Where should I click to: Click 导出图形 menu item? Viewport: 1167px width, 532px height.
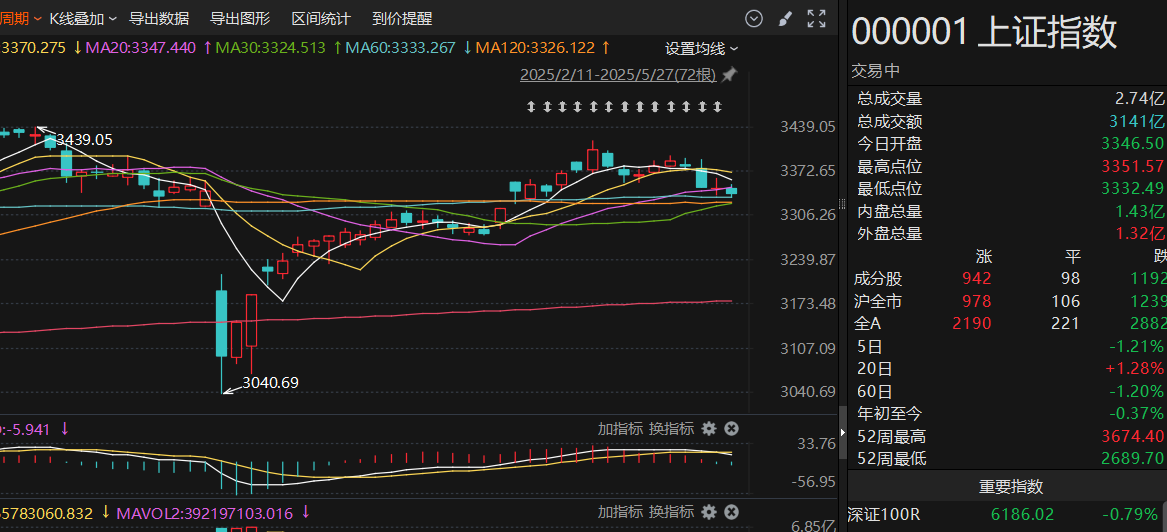(x=240, y=19)
